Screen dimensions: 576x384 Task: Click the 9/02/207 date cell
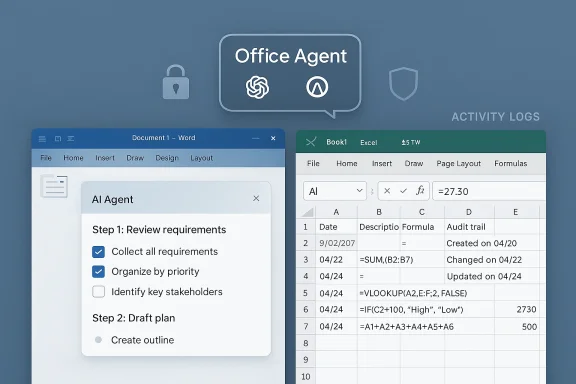(336, 243)
